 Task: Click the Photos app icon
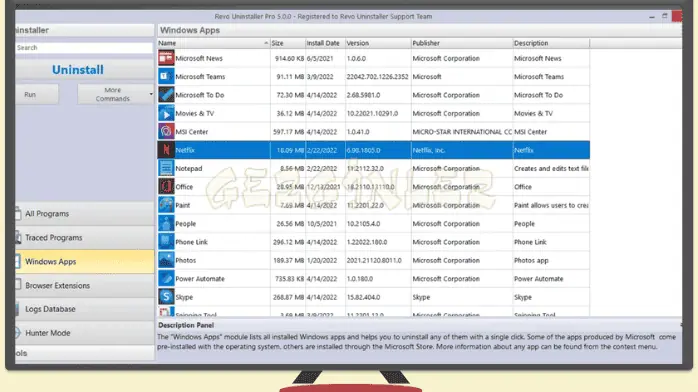166,260
